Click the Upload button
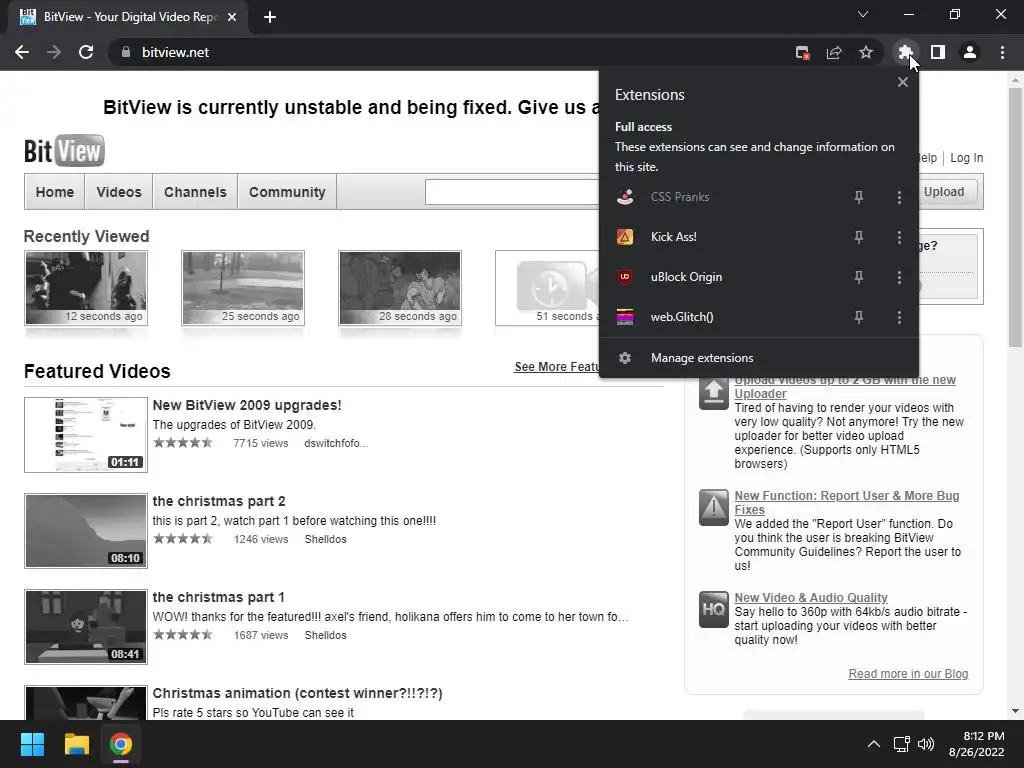Image resolution: width=1024 pixels, height=768 pixels. click(x=948, y=191)
